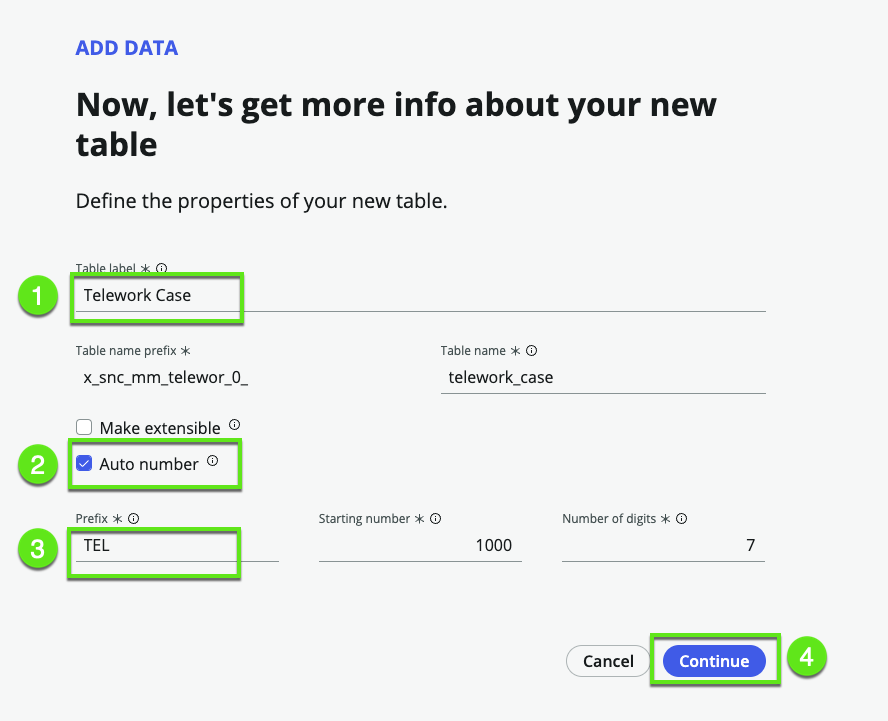This screenshot has width=888, height=721.
Task: Click the x_snc_mm_telewor_0_ table name prefix value
Action: point(165,378)
